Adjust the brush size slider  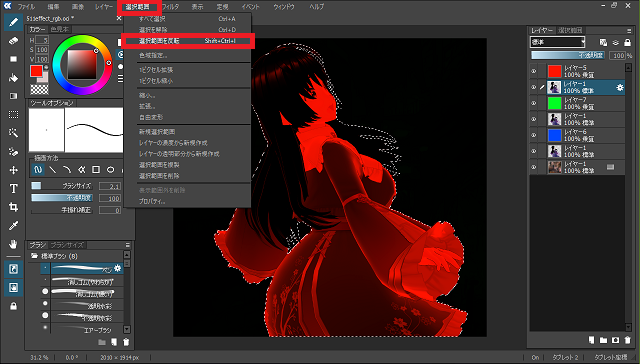click(x=62, y=186)
